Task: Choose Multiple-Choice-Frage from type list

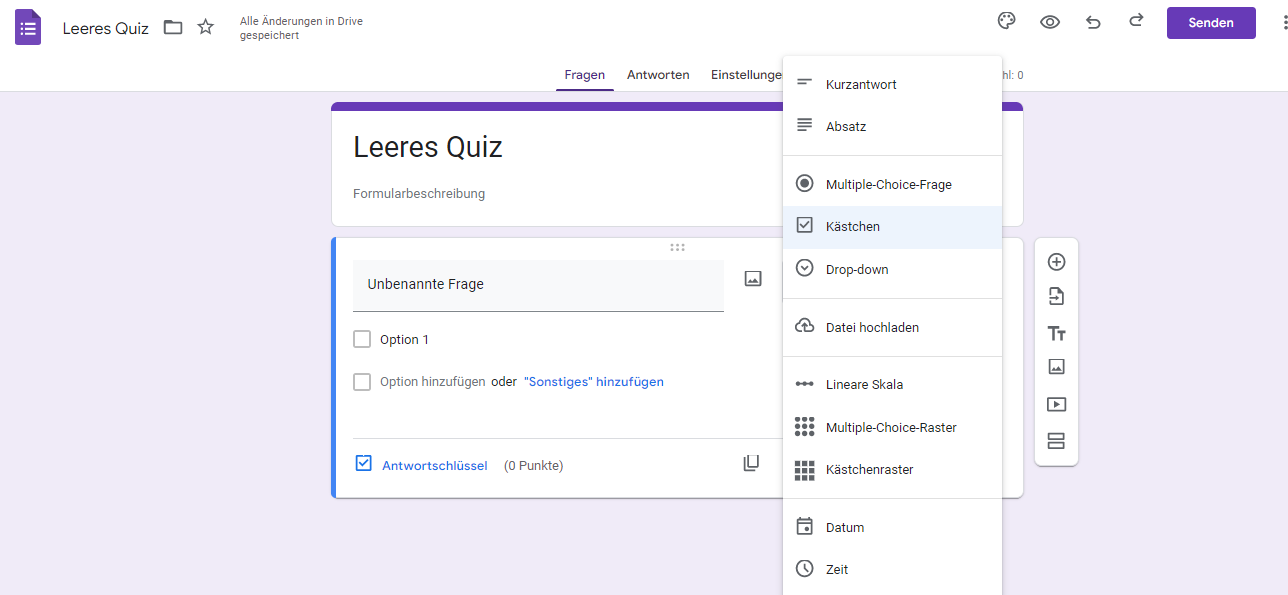Action: tap(888, 185)
